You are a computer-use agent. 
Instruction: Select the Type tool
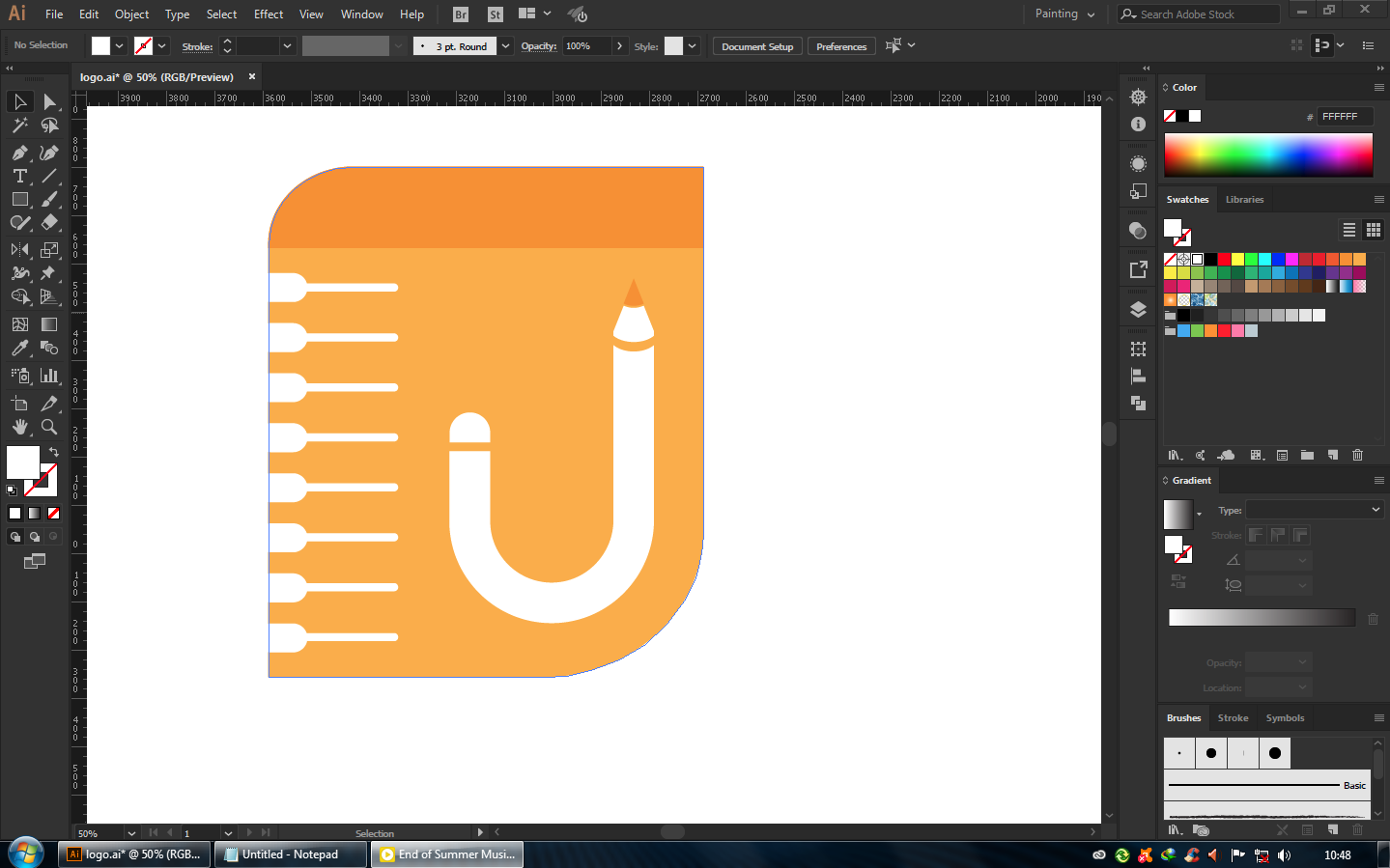coord(19,176)
